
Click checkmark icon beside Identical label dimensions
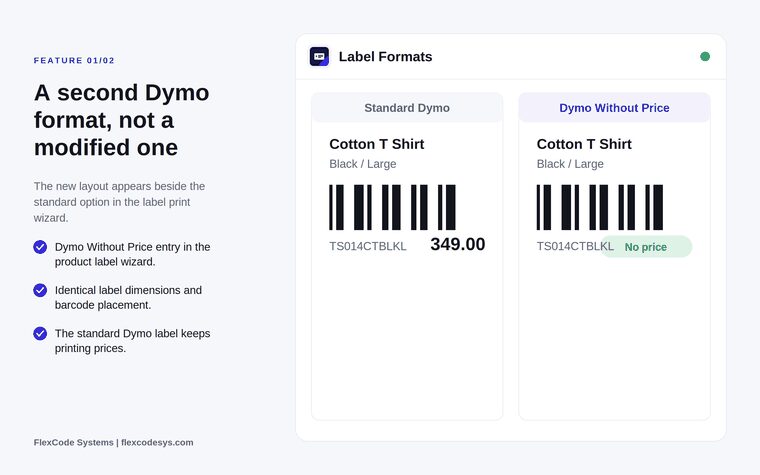point(40,290)
